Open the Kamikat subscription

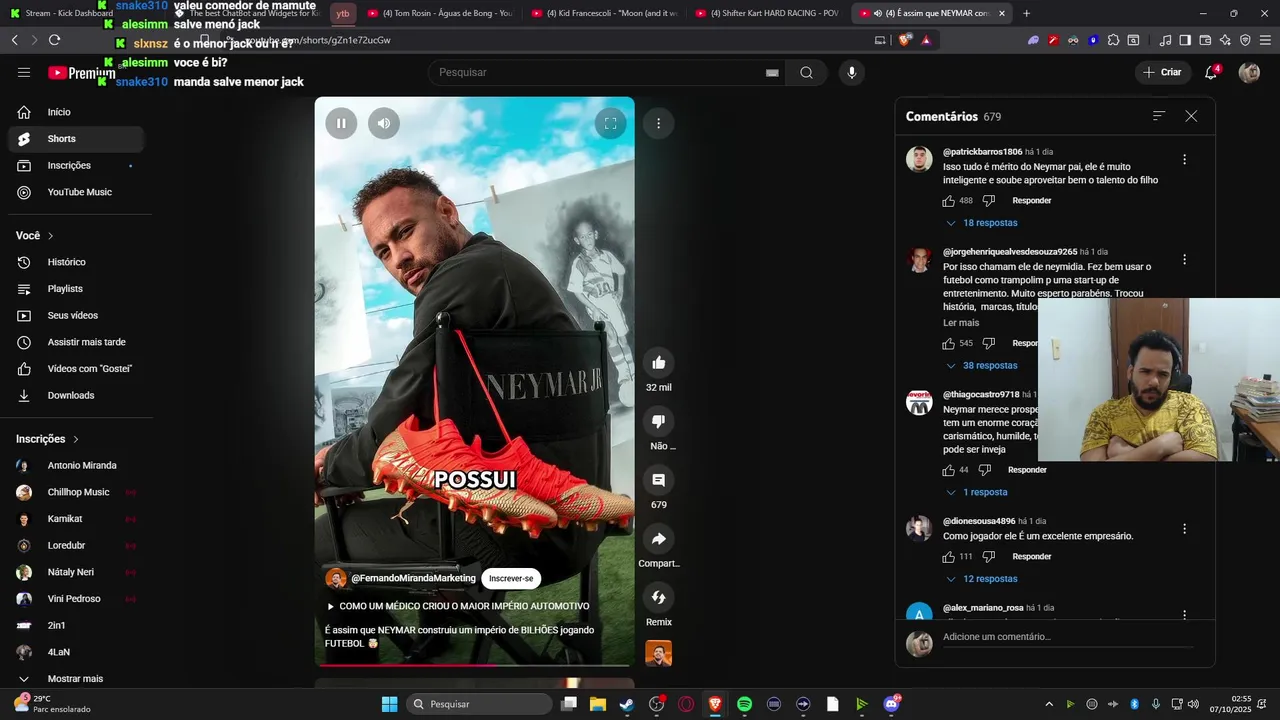75,519
